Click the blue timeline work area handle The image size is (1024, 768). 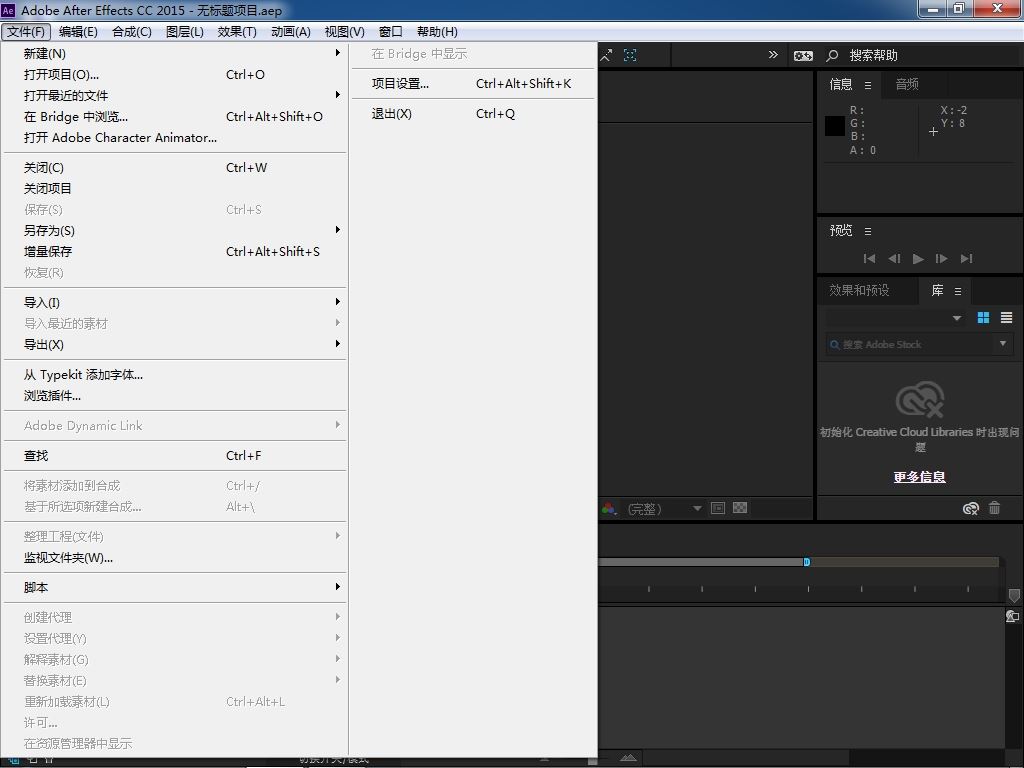[x=807, y=562]
